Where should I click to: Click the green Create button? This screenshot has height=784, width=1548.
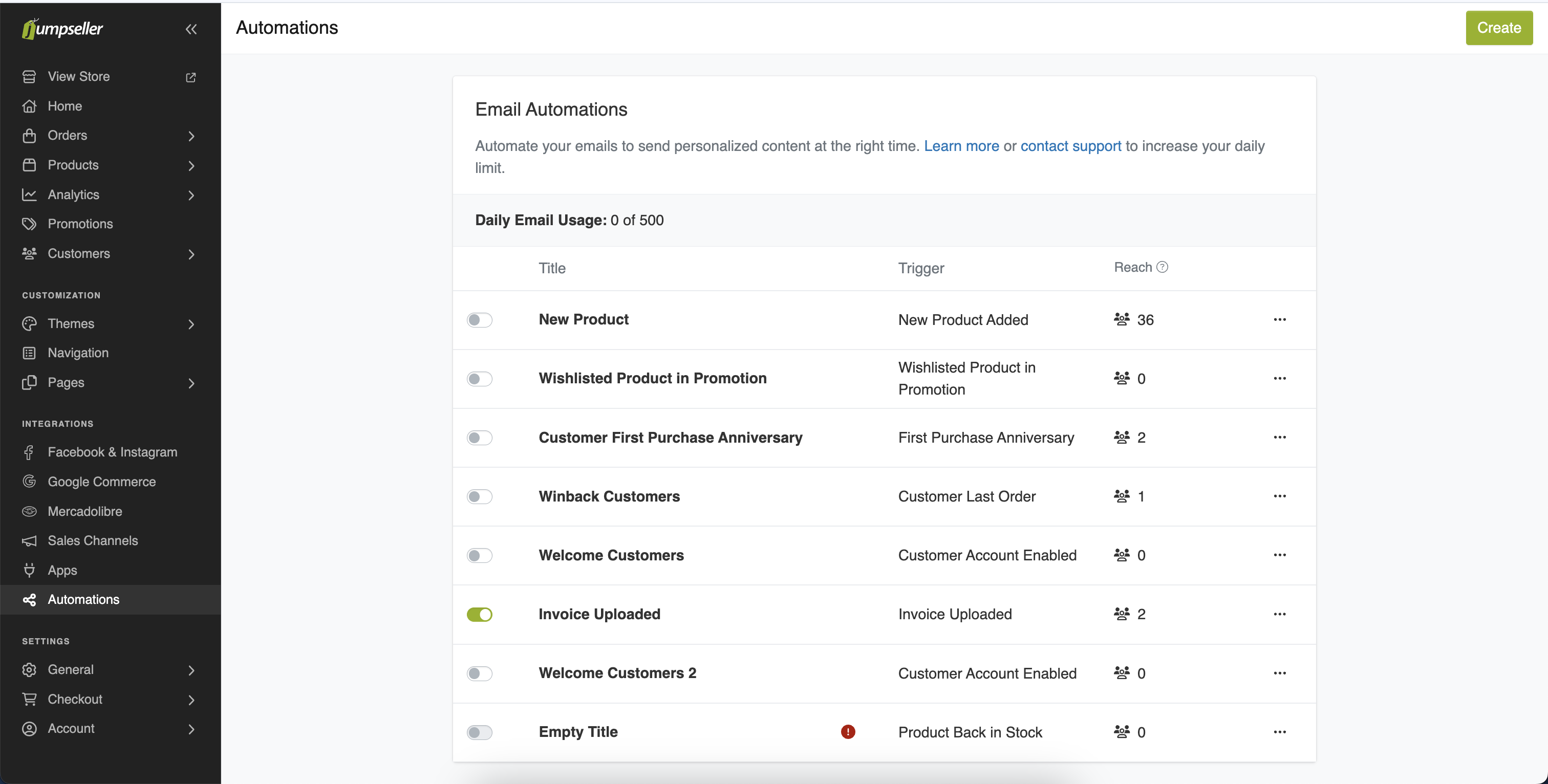click(x=1498, y=28)
